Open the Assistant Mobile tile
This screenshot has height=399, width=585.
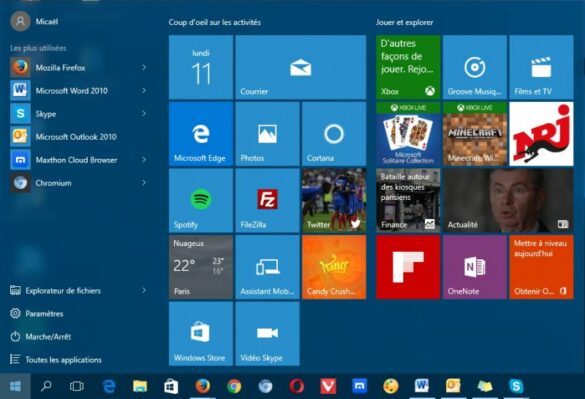(268, 267)
